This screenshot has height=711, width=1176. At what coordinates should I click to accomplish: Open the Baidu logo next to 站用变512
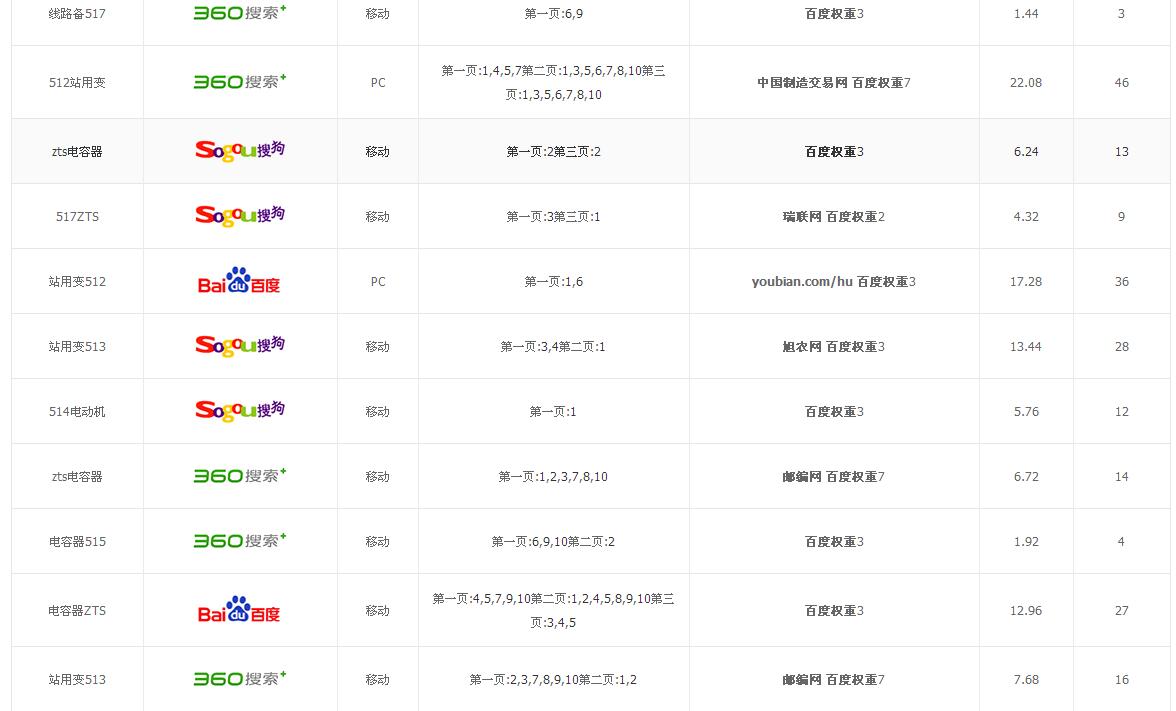coord(239,281)
